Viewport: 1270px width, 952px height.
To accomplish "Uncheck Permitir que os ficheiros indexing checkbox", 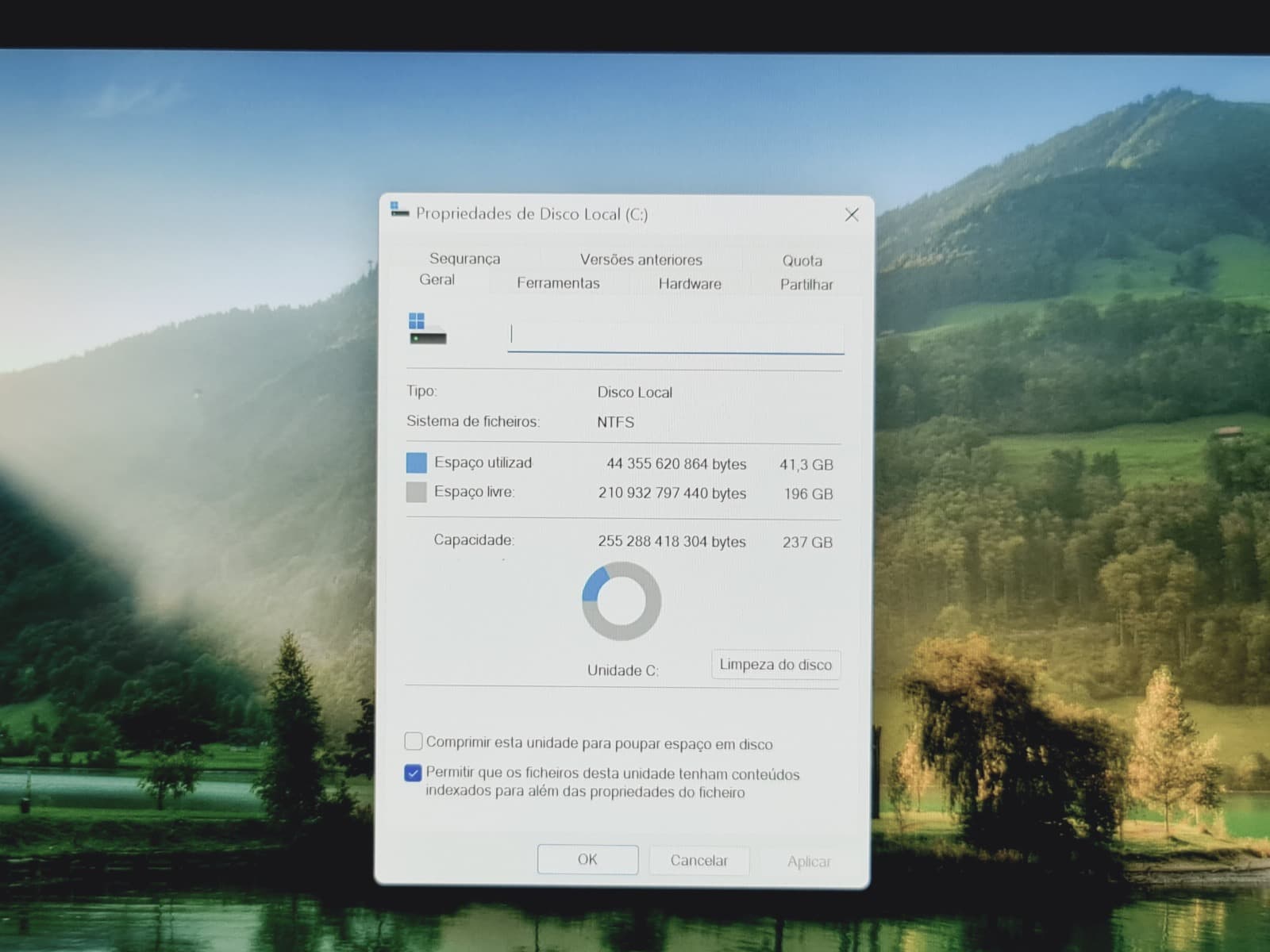I will click(x=413, y=773).
